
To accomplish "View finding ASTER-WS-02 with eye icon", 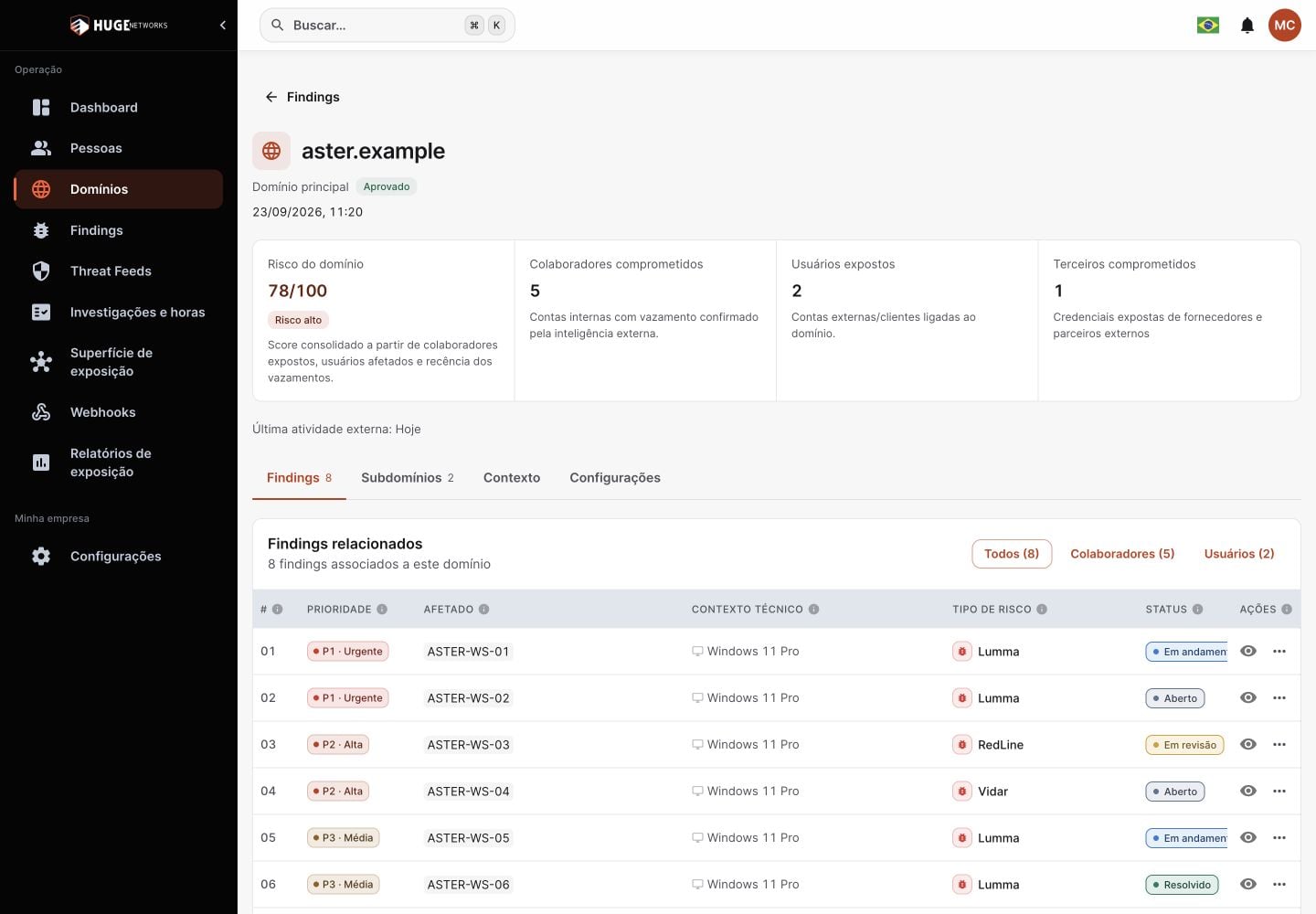I will [1248, 698].
